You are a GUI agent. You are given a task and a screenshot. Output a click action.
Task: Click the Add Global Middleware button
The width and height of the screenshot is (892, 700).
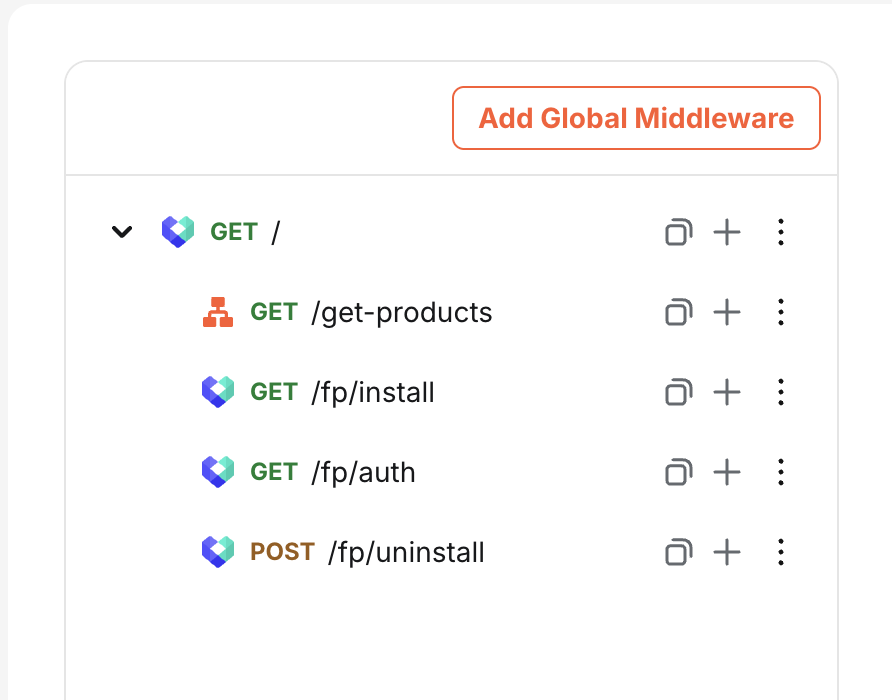point(636,118)
